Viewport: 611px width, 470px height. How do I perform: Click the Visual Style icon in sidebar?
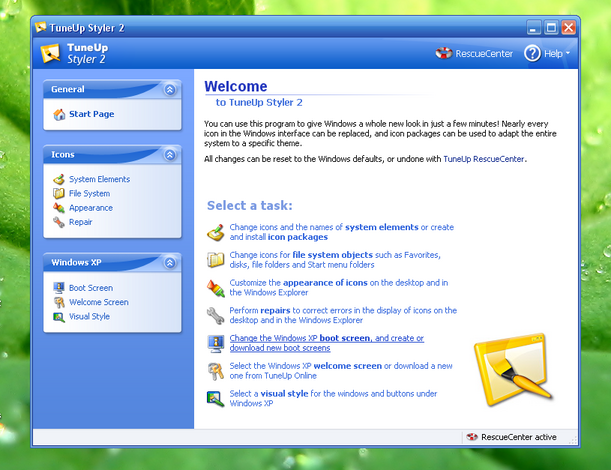pyautogui.click(x=59, y=316)
